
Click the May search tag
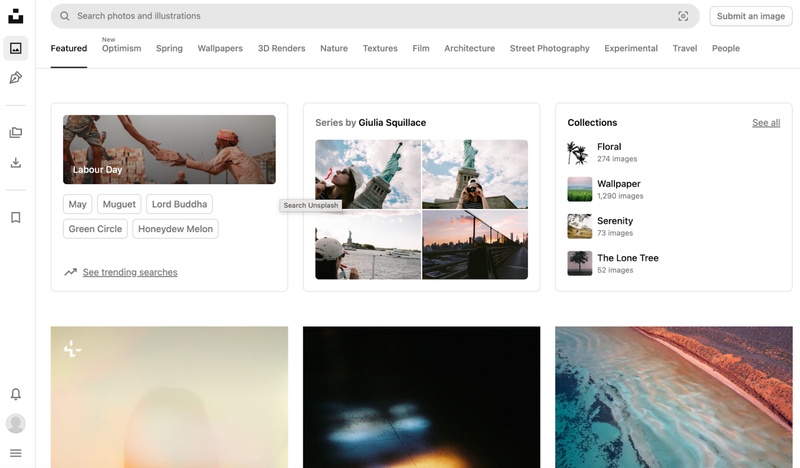tap(78, 204)
